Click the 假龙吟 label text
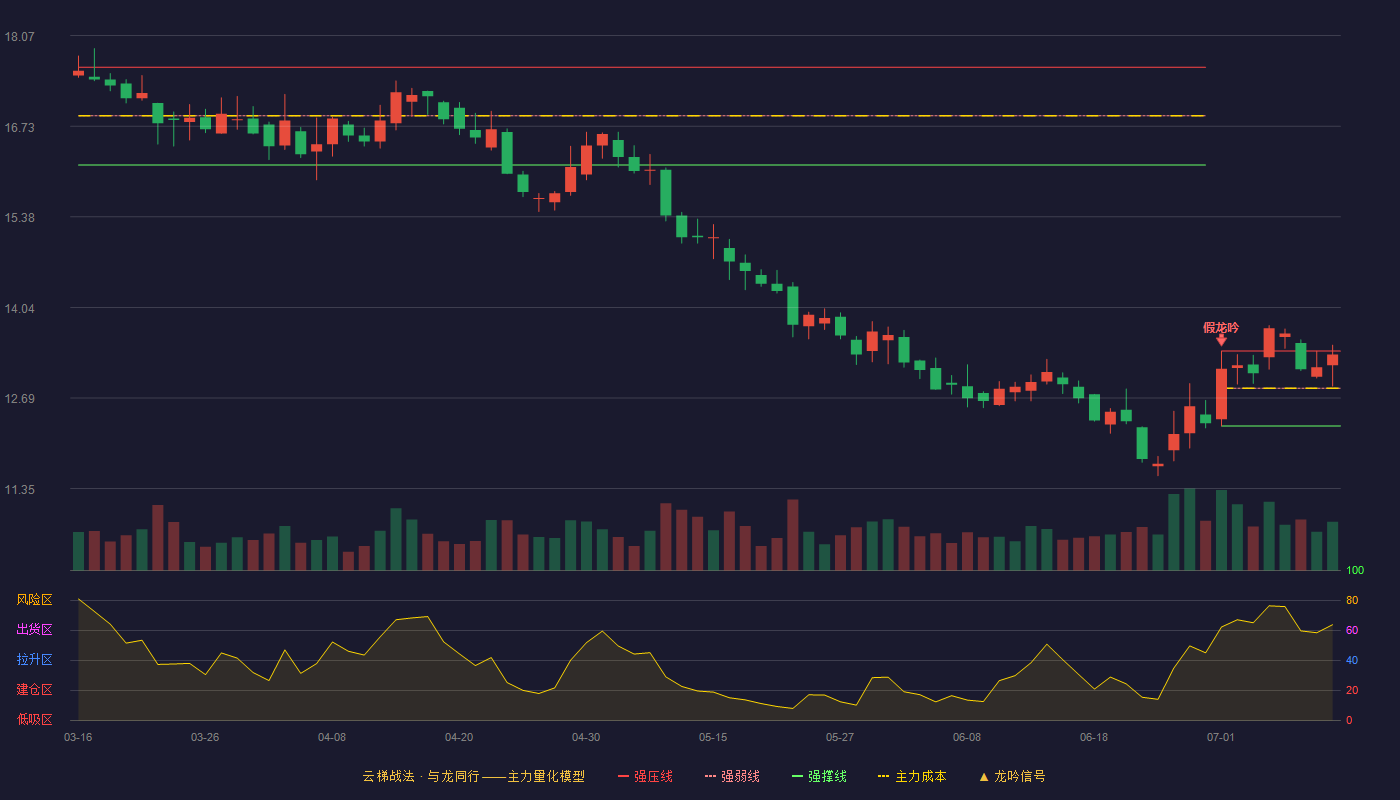Viewport: 1400px width, 800px height. 1221,328
